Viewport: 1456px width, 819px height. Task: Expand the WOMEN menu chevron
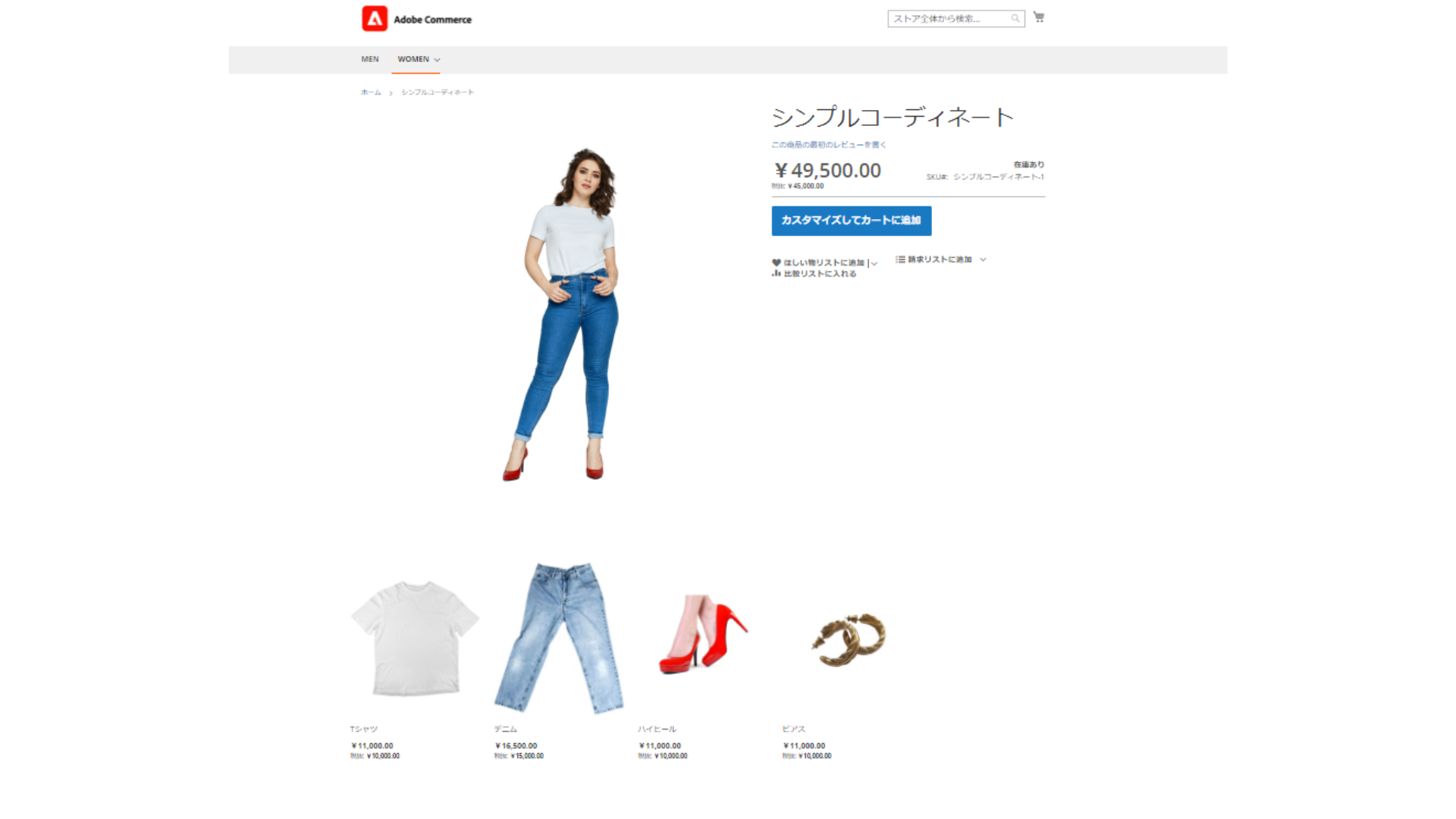click(x=437, y=60)
